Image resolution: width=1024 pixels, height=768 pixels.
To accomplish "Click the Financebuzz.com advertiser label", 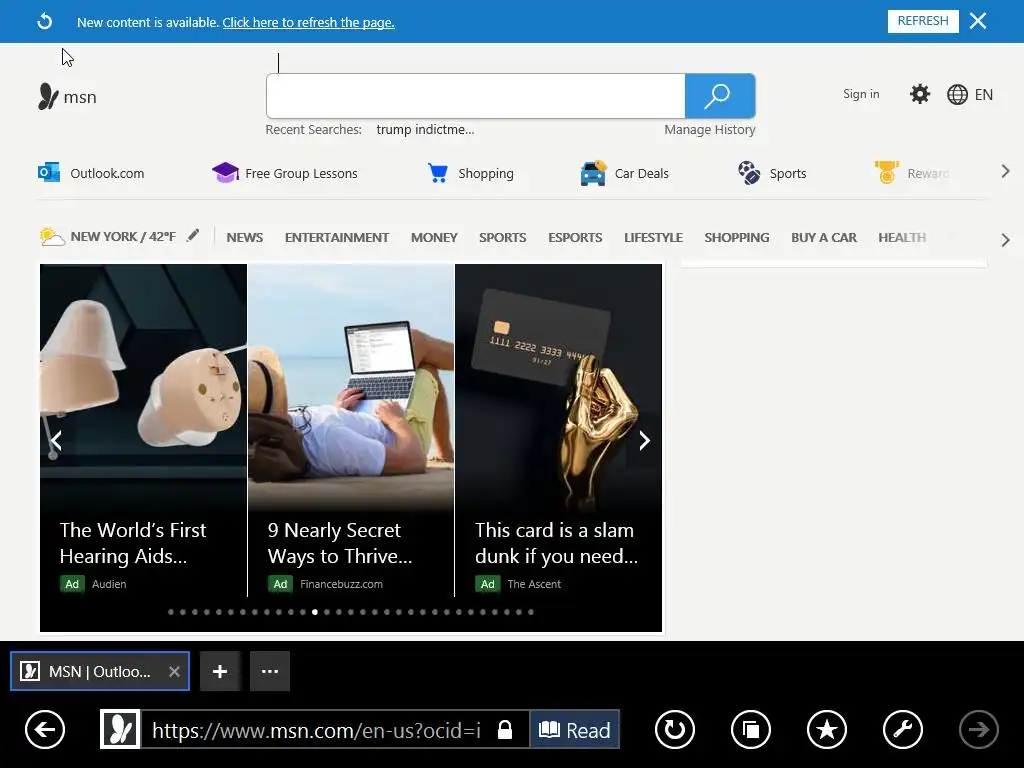I will 342,584.
